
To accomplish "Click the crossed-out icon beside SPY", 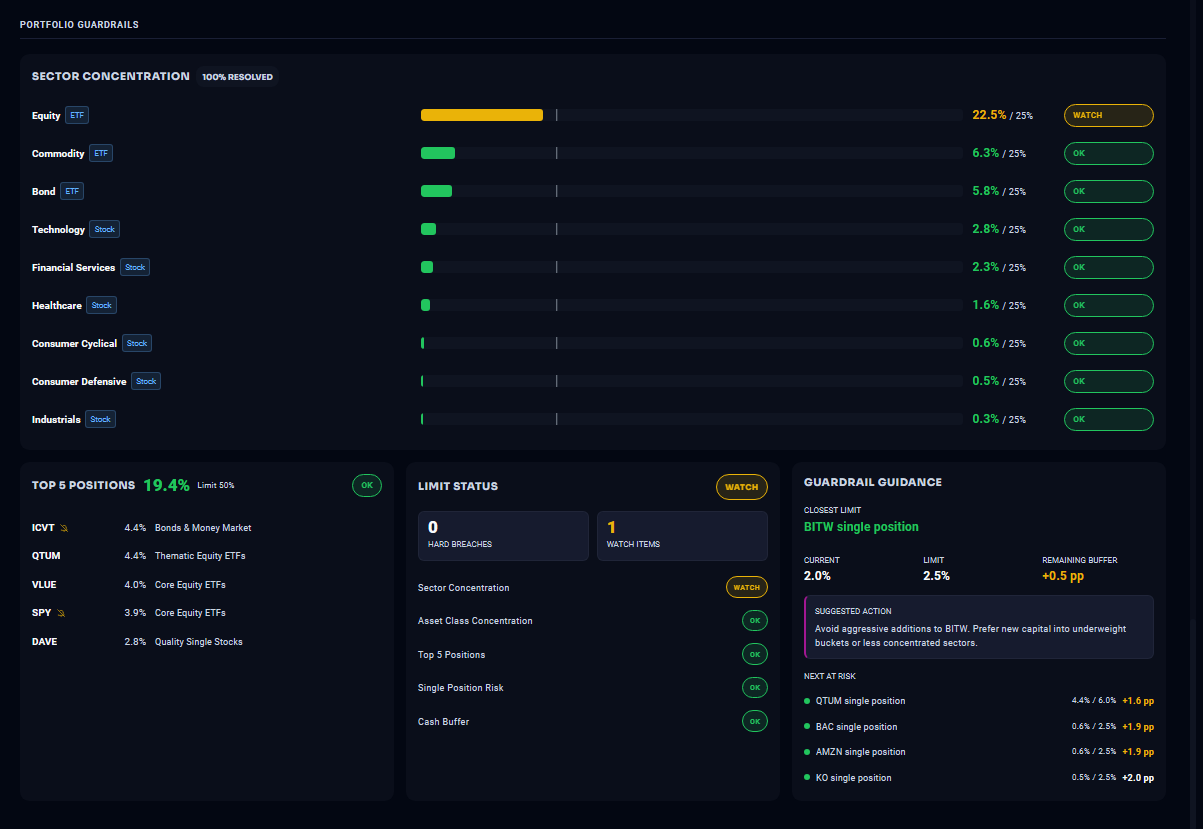I will [x=62, y=613].
